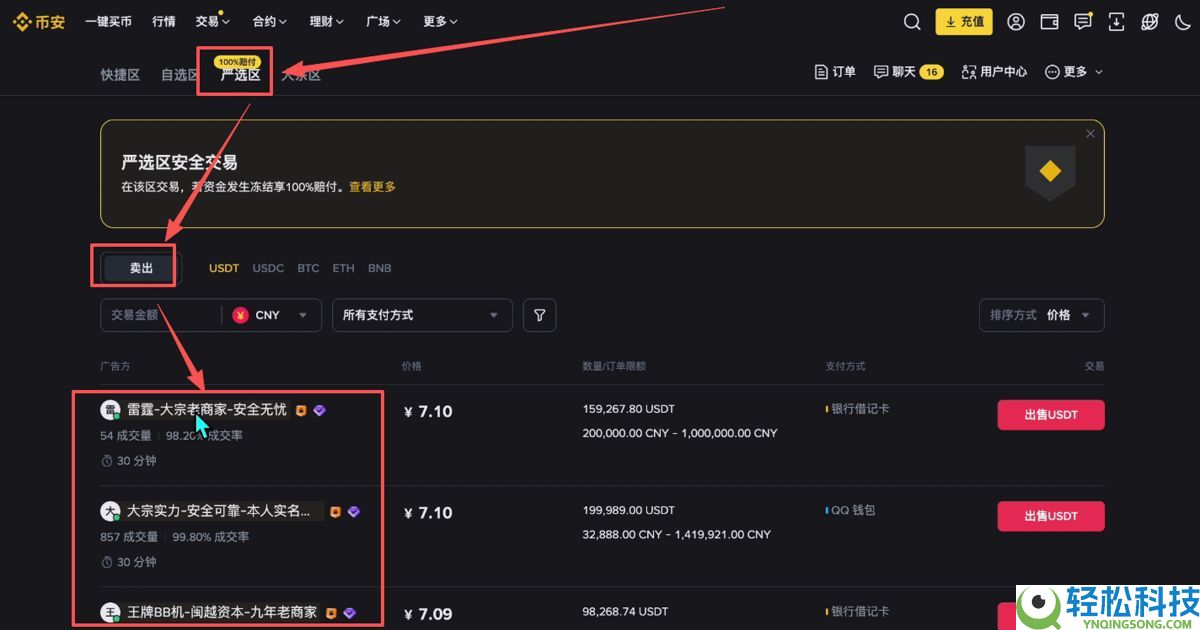Switch to the 快捷区 tab

click(x=119, y=73)
